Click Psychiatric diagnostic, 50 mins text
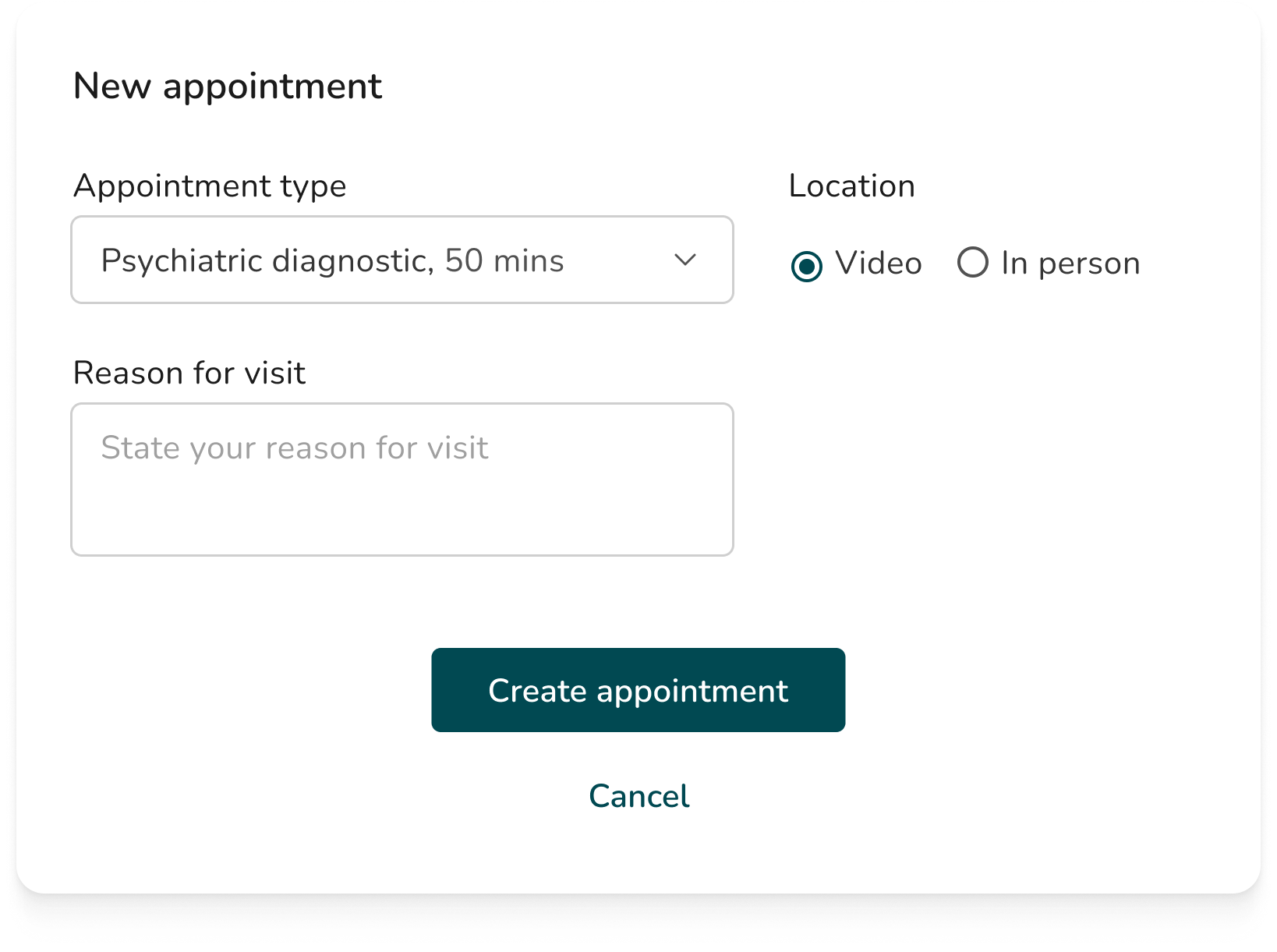1277x952 pixels. click(331, 261)
